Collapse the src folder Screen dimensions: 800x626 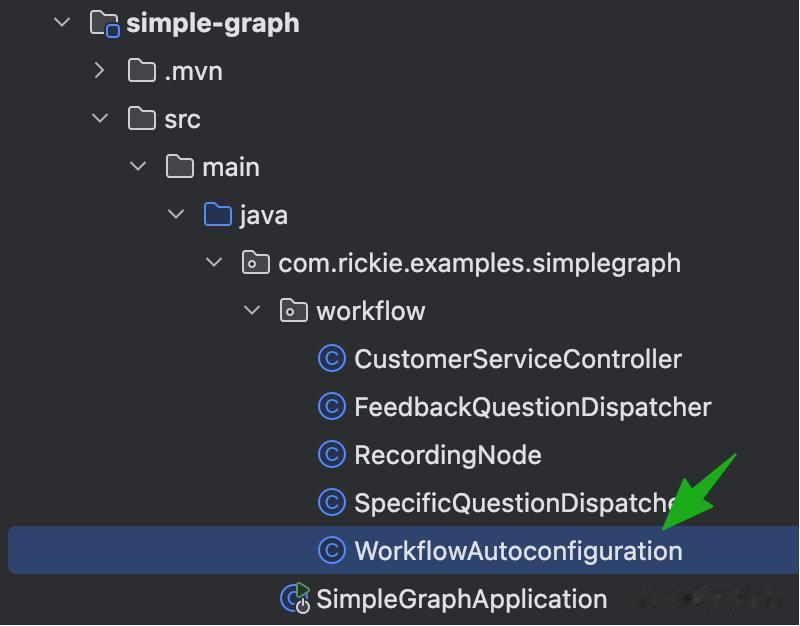[x=99, y=119]
